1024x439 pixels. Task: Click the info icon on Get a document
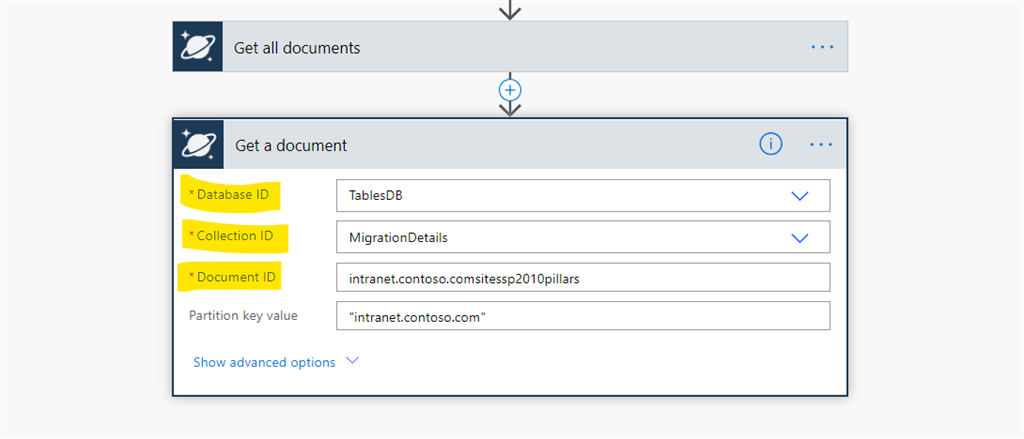(x=771, y=144)
